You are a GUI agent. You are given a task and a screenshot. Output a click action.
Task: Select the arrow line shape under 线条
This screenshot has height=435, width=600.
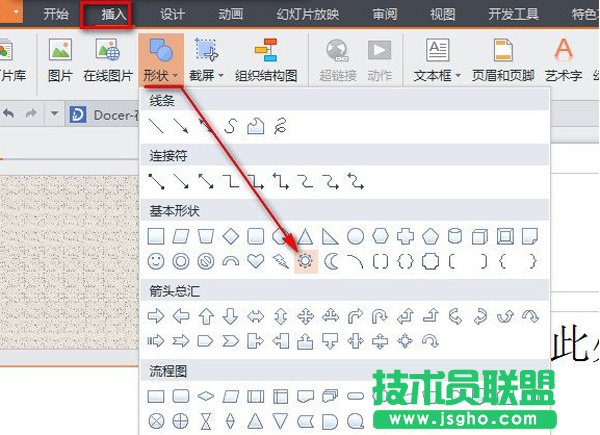181,126
